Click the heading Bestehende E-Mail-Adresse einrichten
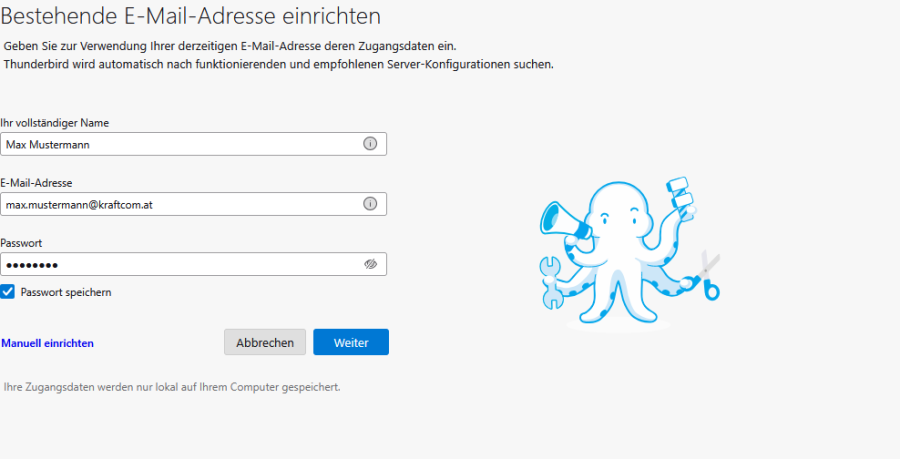This screenshot has width=900, height=459. point(191,17)
